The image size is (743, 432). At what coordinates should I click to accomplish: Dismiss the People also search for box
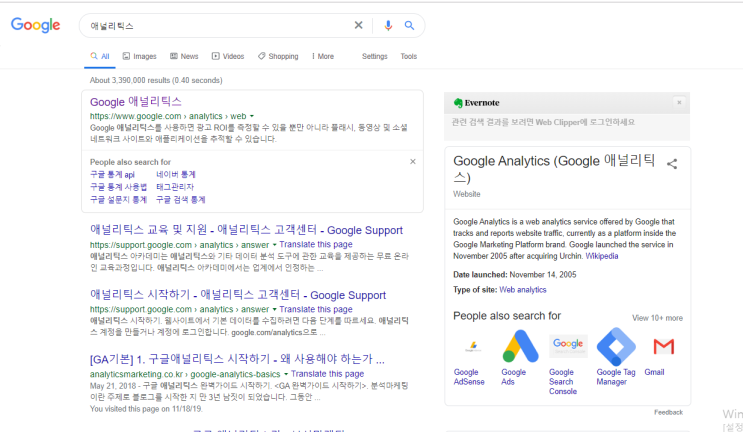(x=413, y=162)
